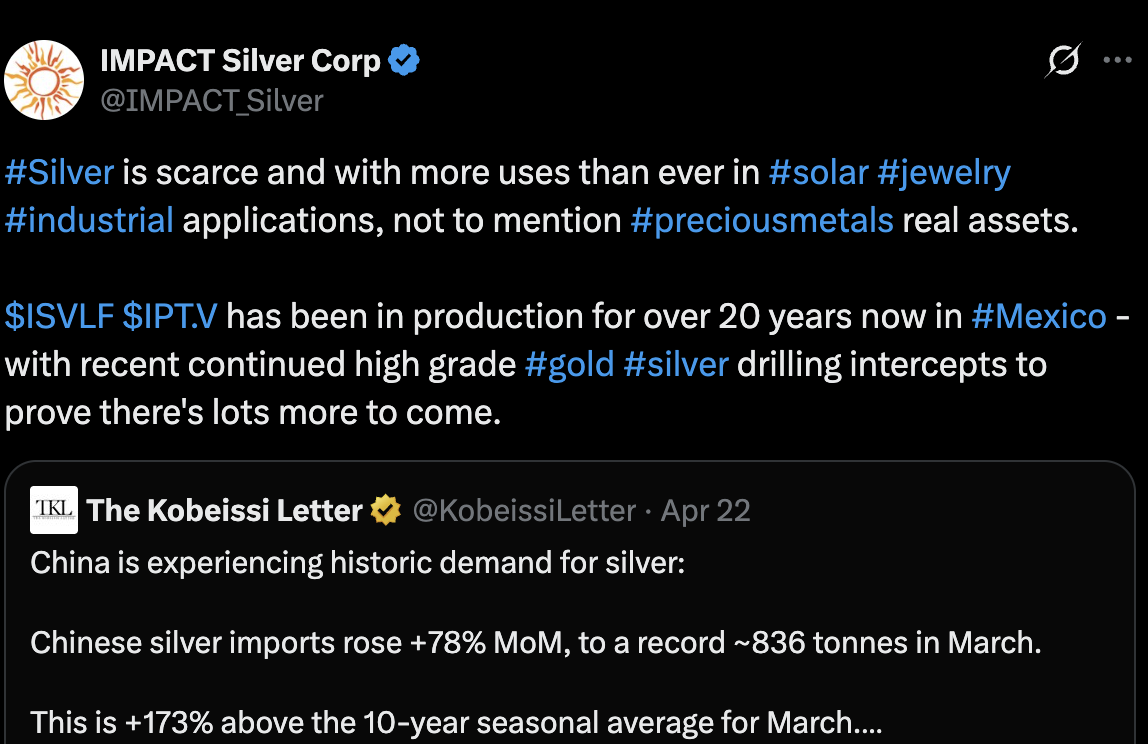Screen dimensions: 1148x744
Task: Click the Apr 22 timestamp
Action: pos(705,511)
